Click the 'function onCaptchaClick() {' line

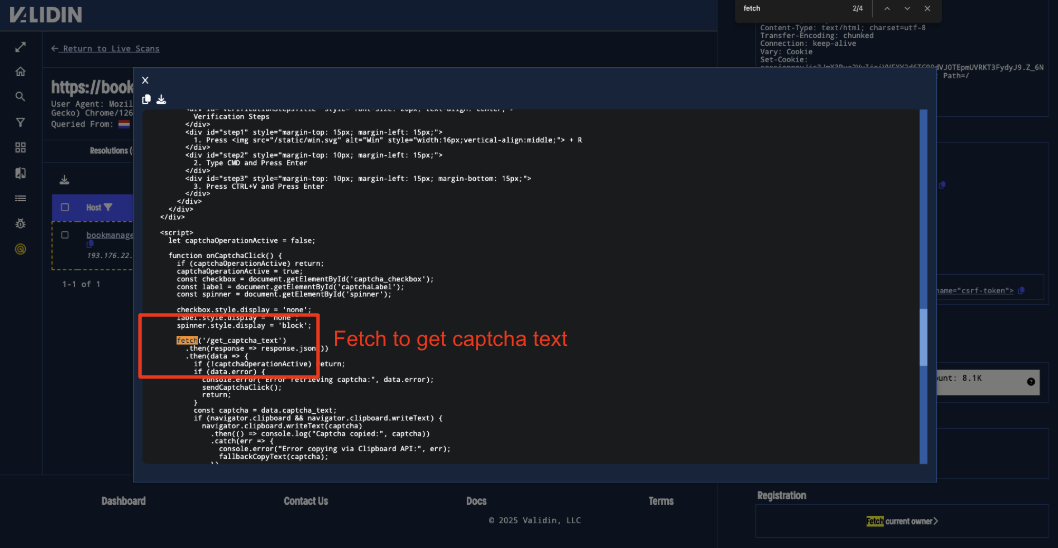225,256
